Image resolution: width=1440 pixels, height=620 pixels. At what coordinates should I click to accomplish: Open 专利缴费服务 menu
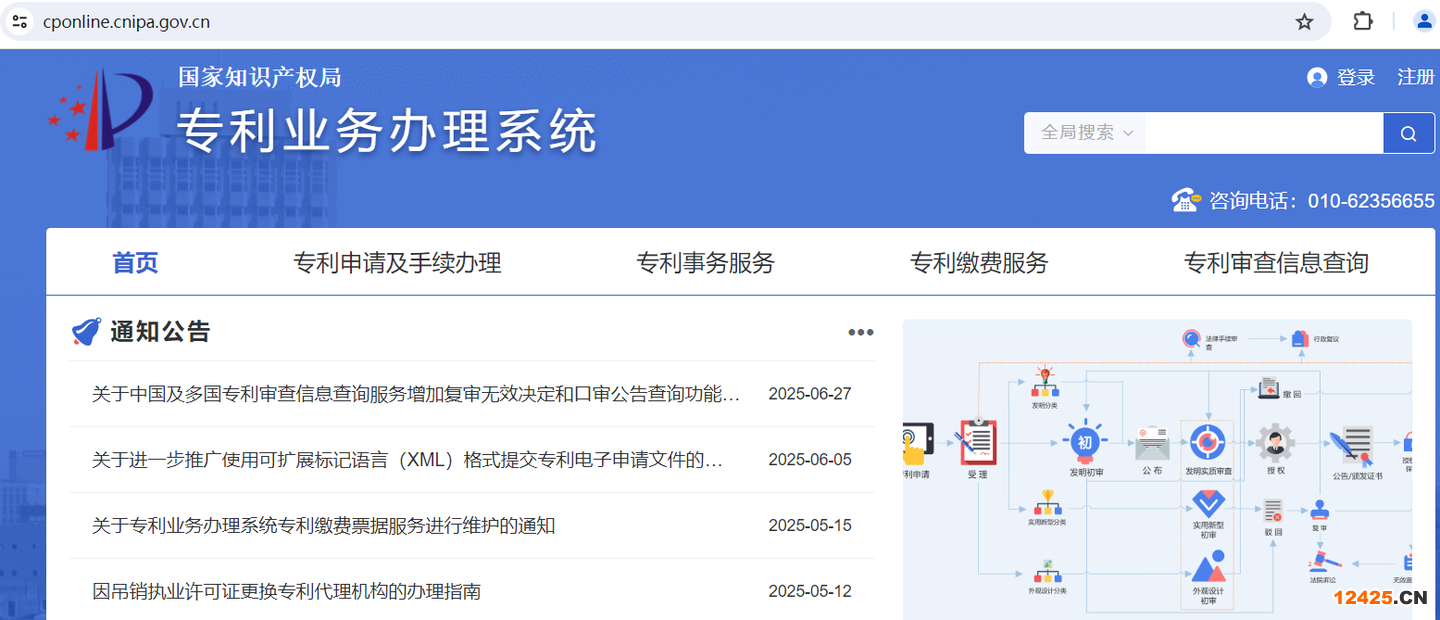(979, 263)
